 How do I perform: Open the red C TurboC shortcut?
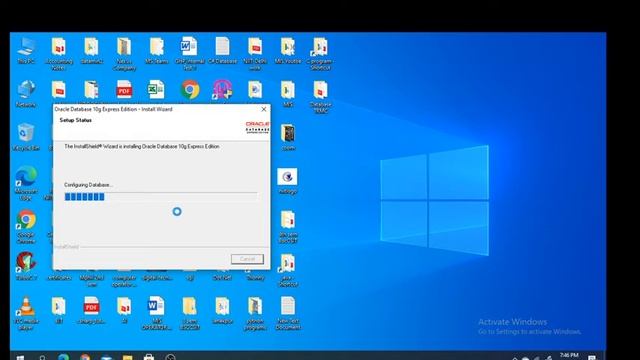point(26,266)
